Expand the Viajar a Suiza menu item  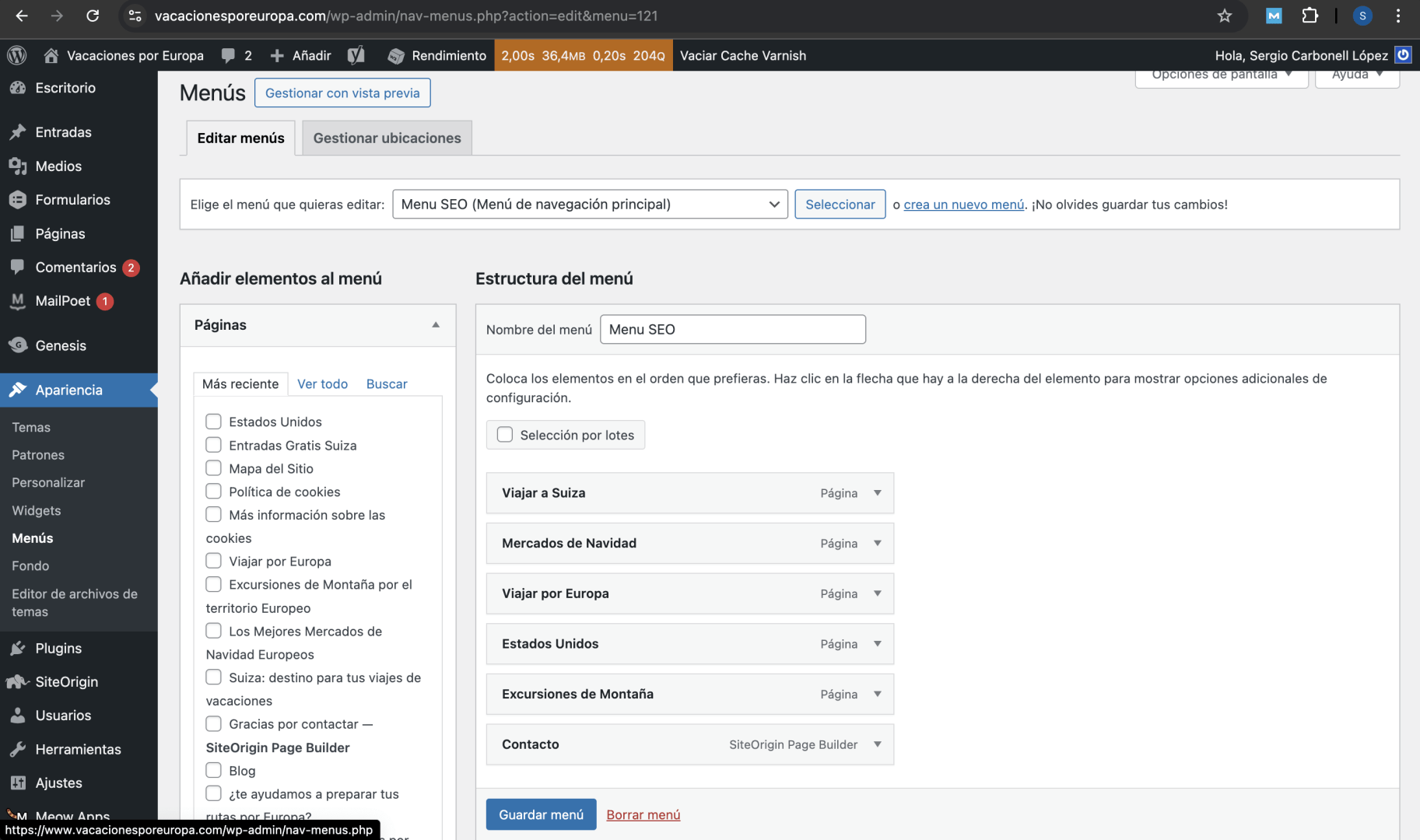pyautogui.click(x=877, y=493)
